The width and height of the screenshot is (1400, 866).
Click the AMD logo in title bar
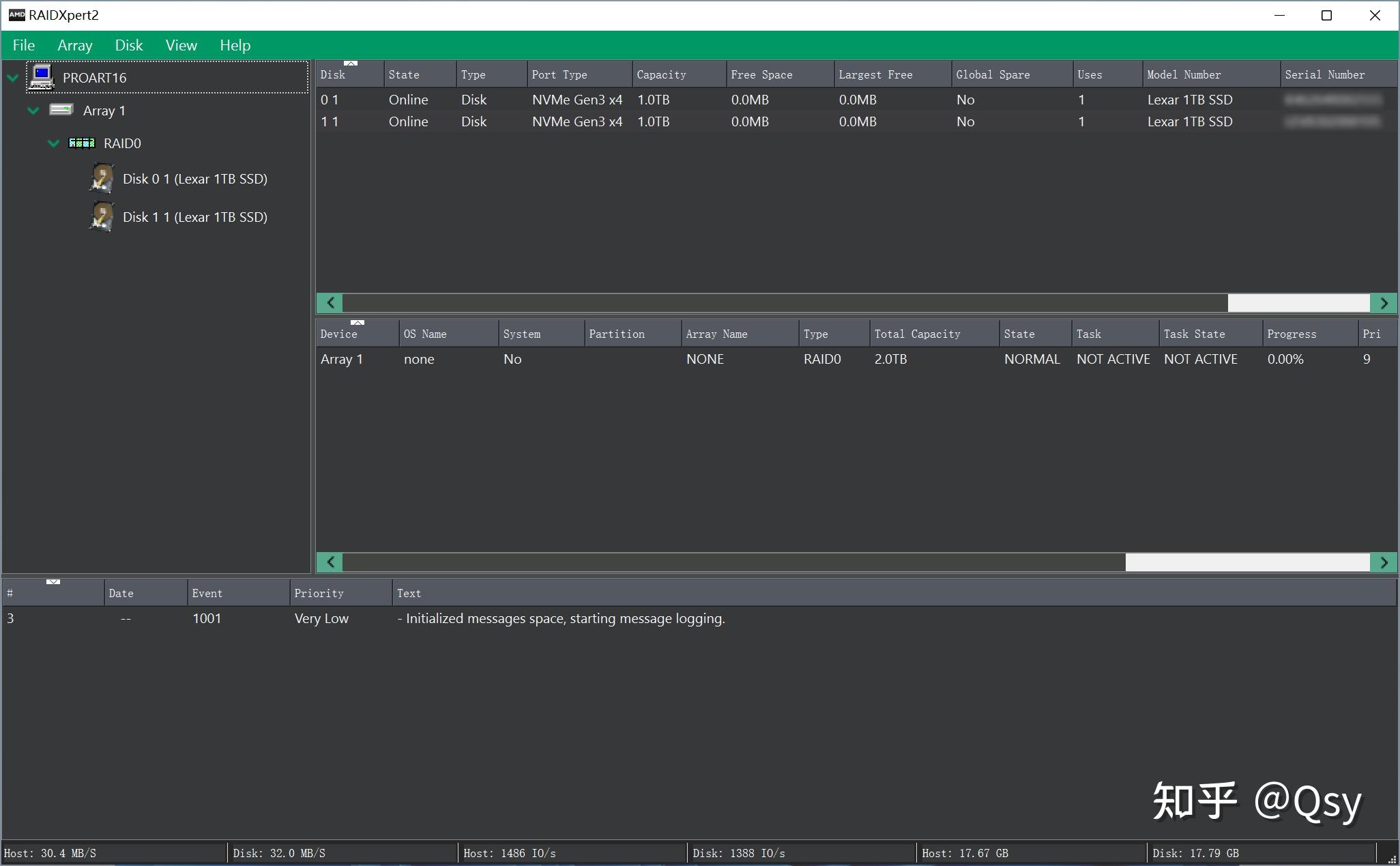(x=16, y=15)
